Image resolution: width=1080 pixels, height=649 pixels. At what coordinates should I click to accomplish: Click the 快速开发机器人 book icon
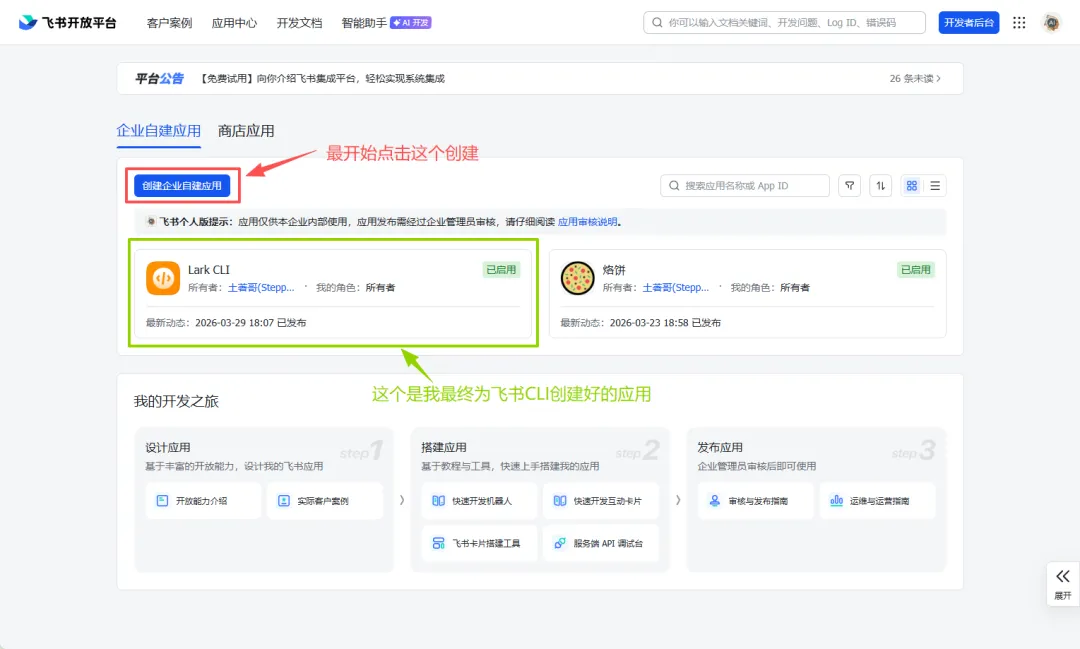coord(439,501)
